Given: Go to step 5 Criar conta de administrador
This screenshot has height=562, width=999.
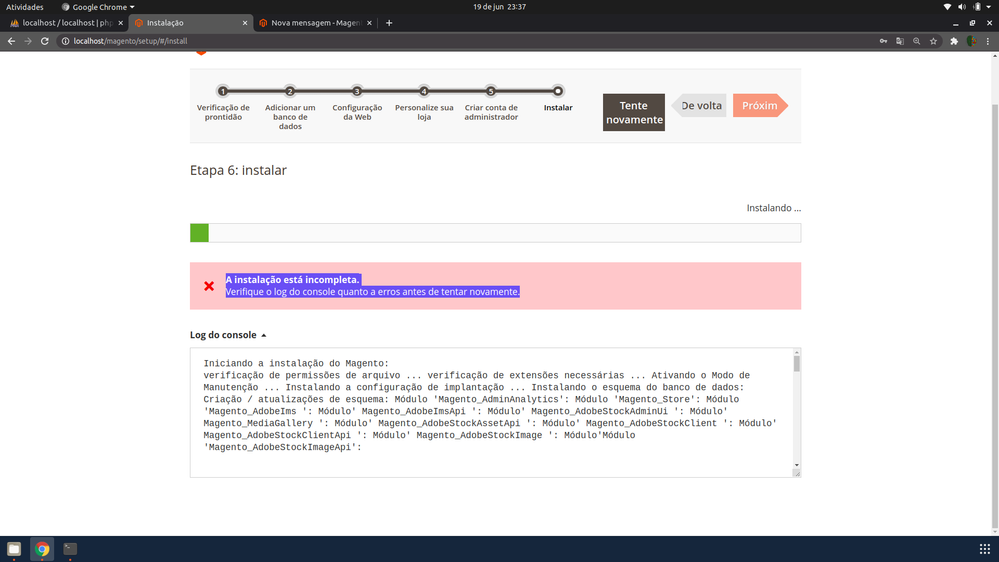Looking at the screenshot, I should coord(491,91).
